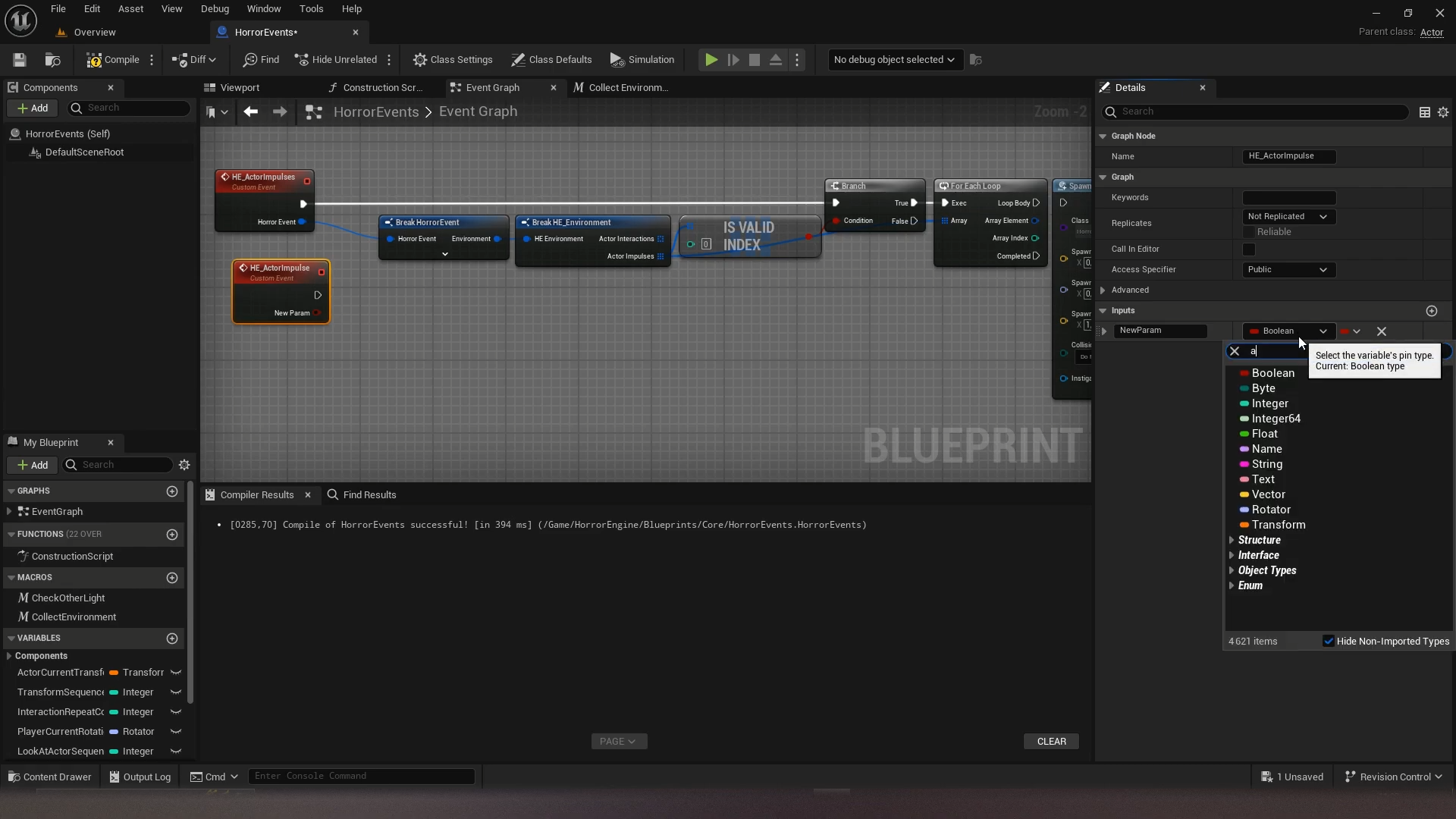
Task: Open the Output Log
Action: (x=140, y=777)
